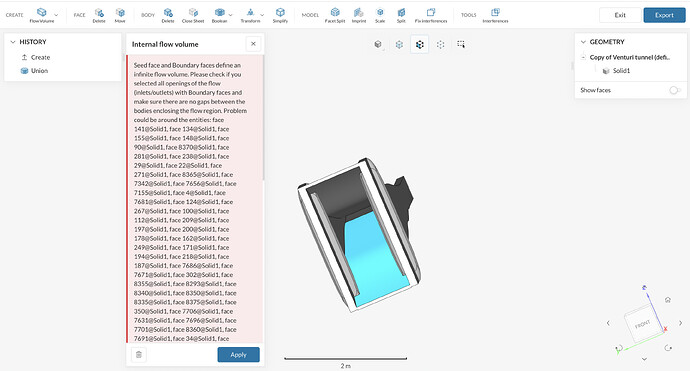
Task: Switch to the highlighted body selection mode
Action: (420, 44)
